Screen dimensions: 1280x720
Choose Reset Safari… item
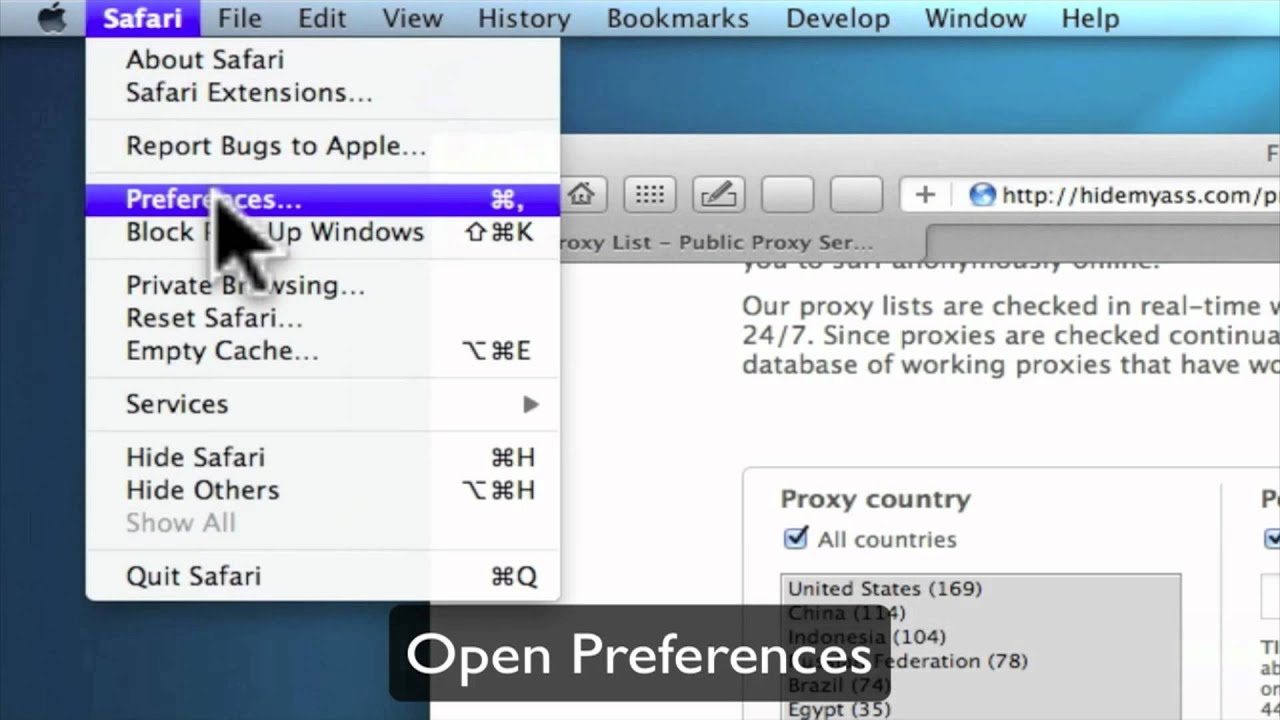323,318
